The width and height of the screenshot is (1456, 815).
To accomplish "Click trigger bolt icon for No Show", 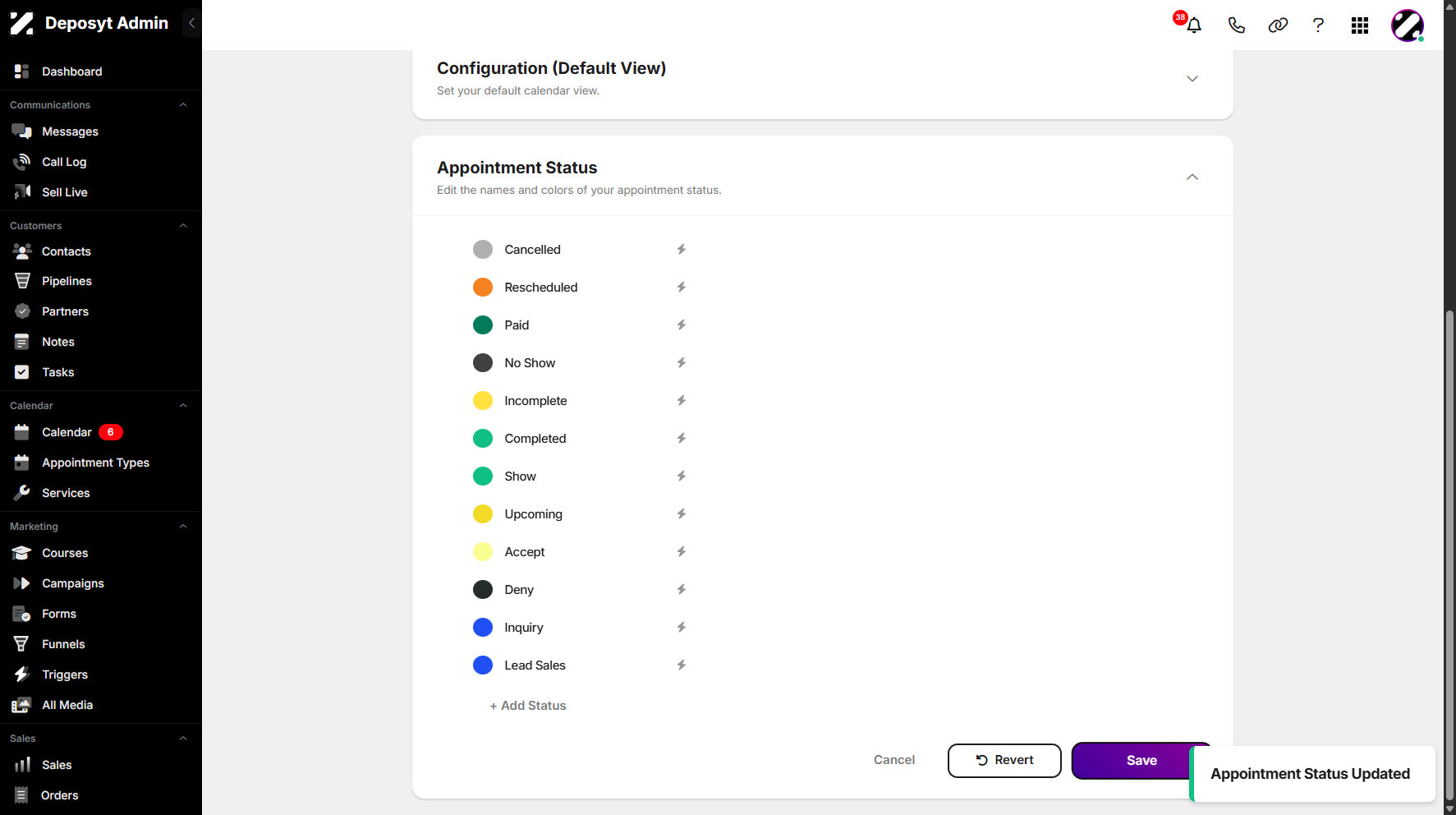I will click(681, 362).
